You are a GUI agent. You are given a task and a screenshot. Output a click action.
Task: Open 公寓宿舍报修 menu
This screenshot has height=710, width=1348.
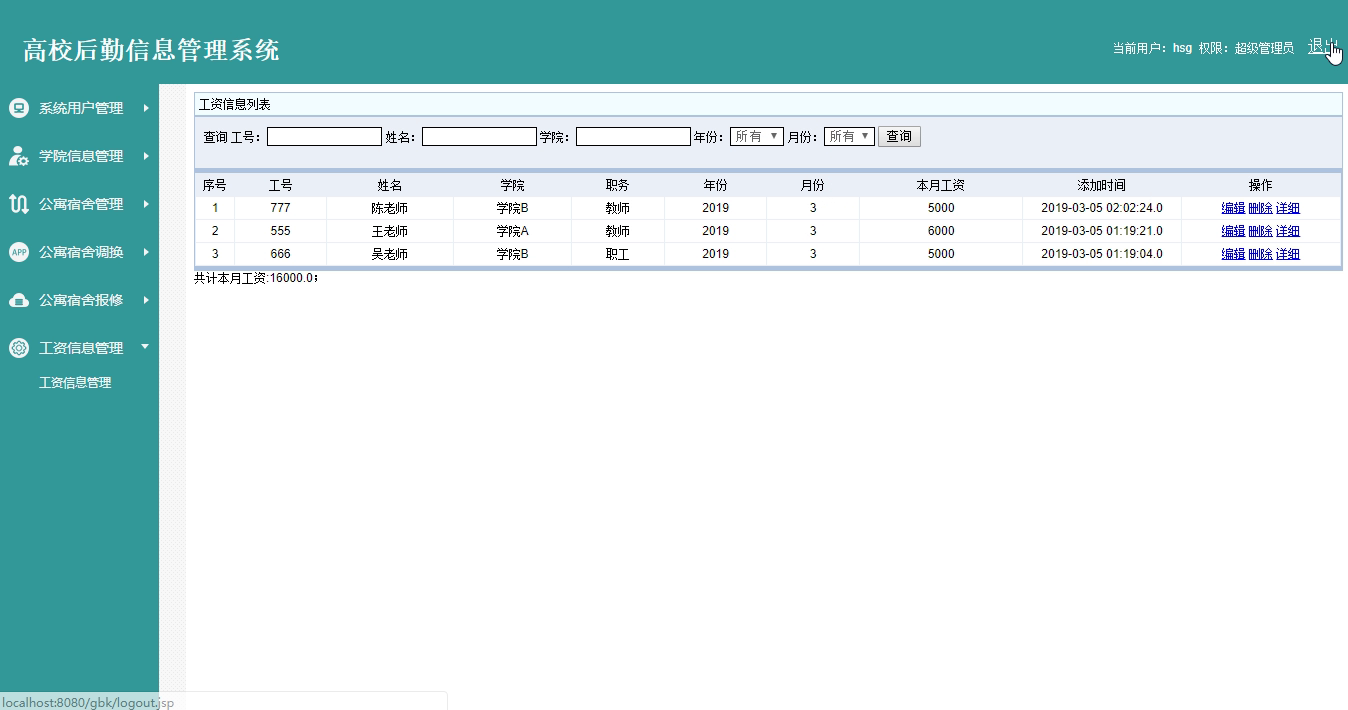click(x=81, y=300)
